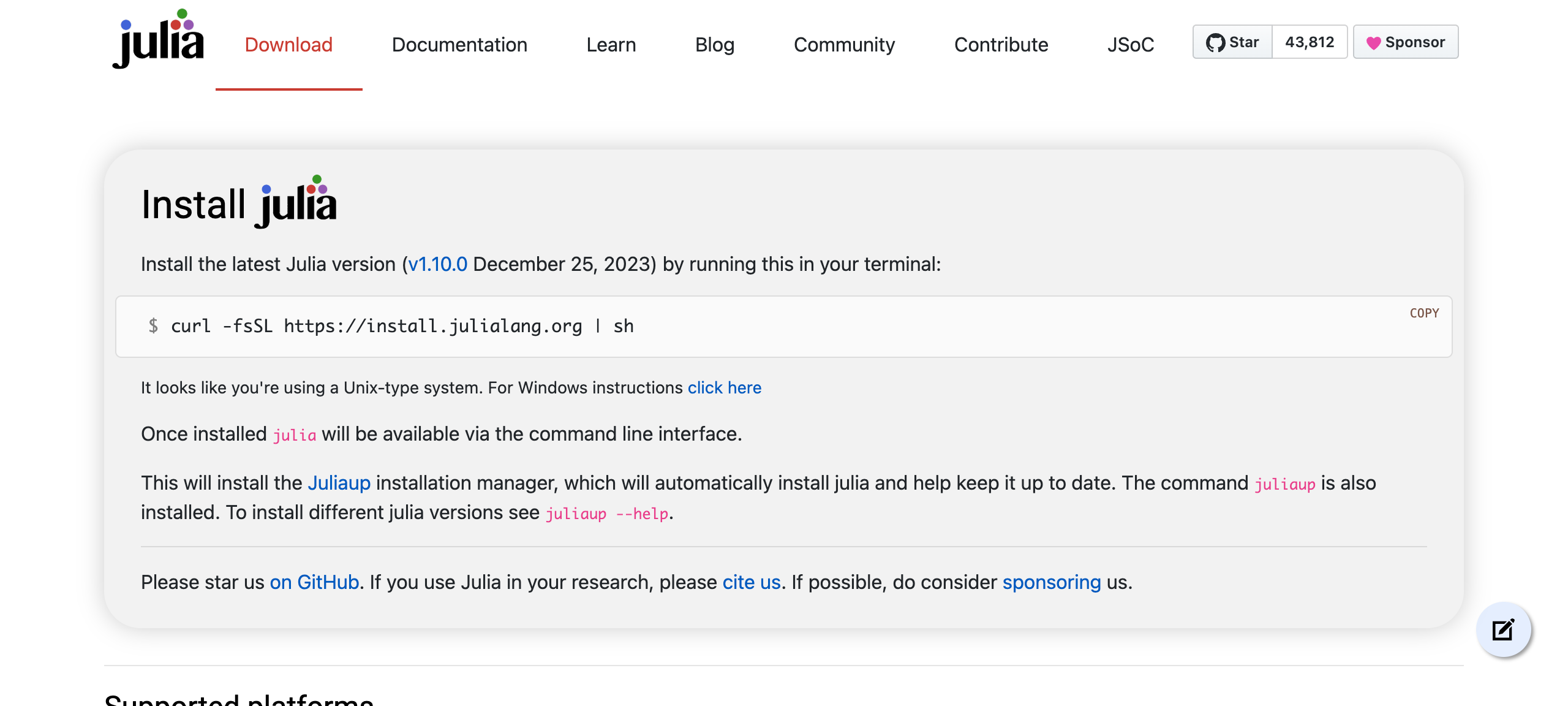The width and height of the screenshot is (1568, 706).
Task: Open the Documentation page
Action: [x=460, y=45]
